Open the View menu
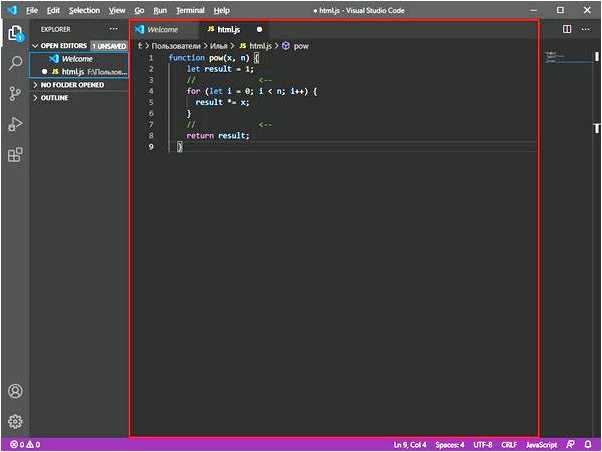 click(x=117, y=10)
